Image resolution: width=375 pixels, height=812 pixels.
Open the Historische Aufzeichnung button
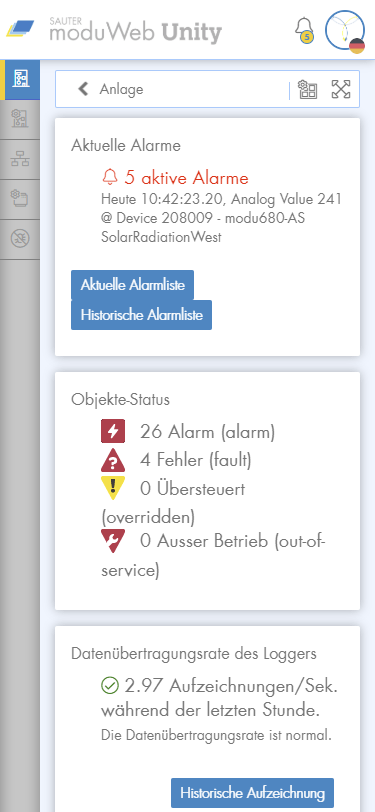pyautogui.click(x=252, y=793)
